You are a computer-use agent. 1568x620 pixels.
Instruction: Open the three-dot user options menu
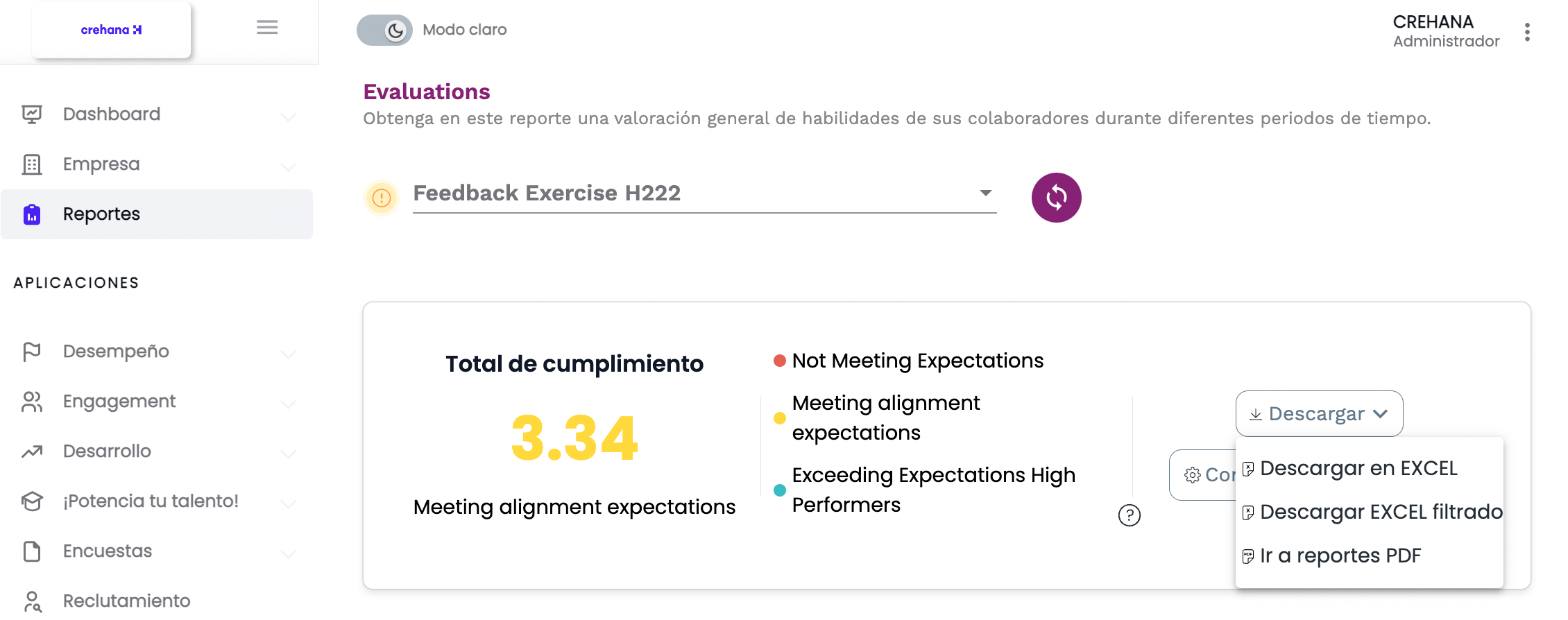point(1527,32)
